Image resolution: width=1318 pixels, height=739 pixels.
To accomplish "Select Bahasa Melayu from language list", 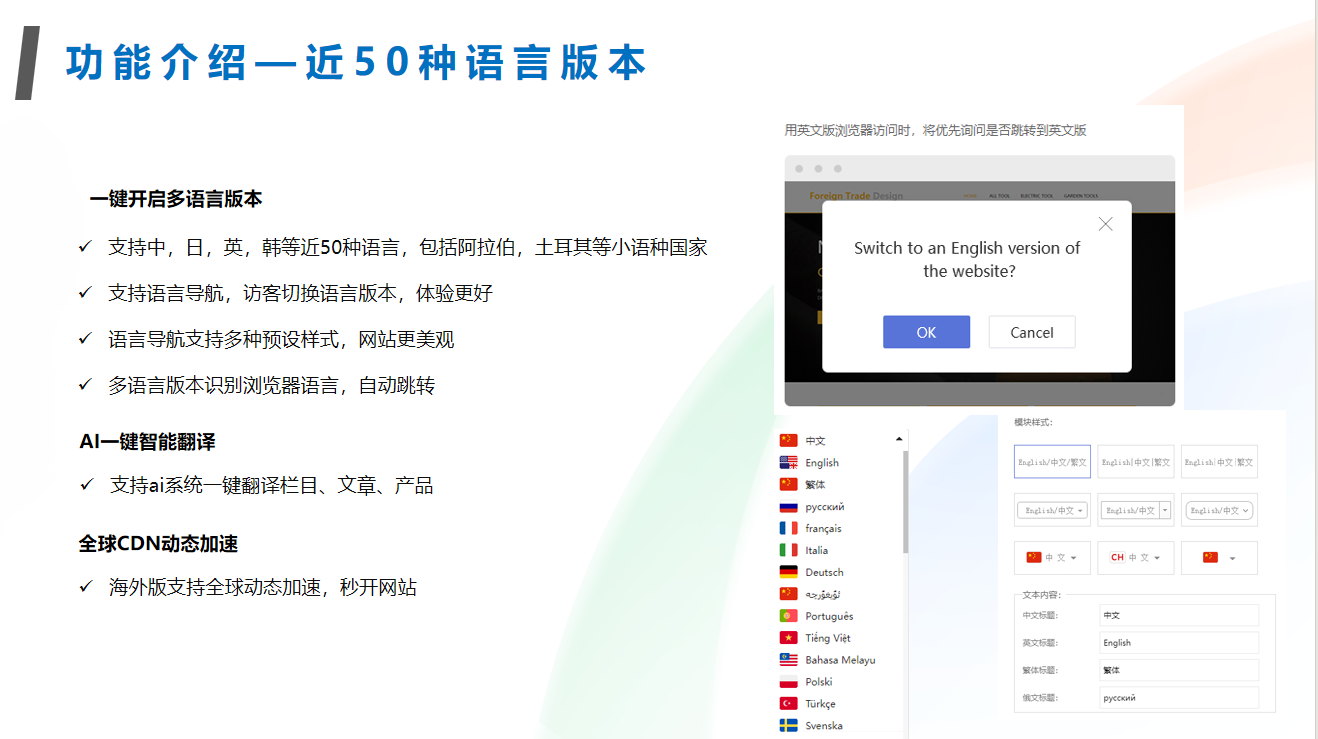I will point(839,660).
